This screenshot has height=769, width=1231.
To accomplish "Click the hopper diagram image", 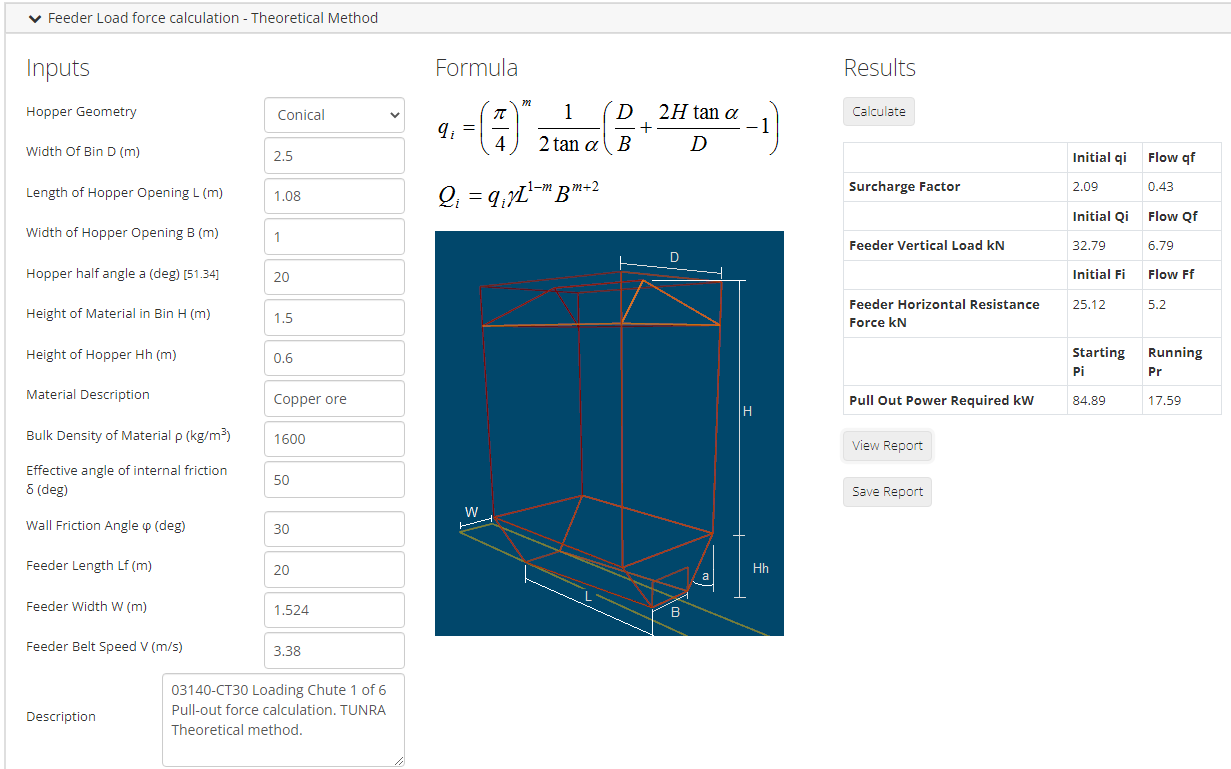I will point(609,433).
